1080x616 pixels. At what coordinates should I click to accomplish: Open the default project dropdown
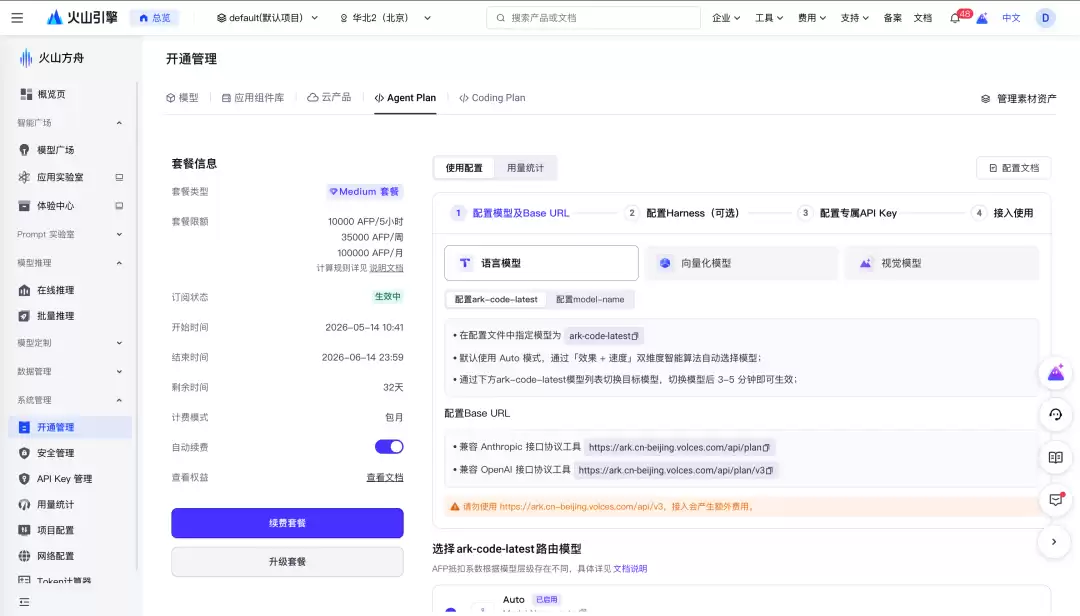point(267,18)
